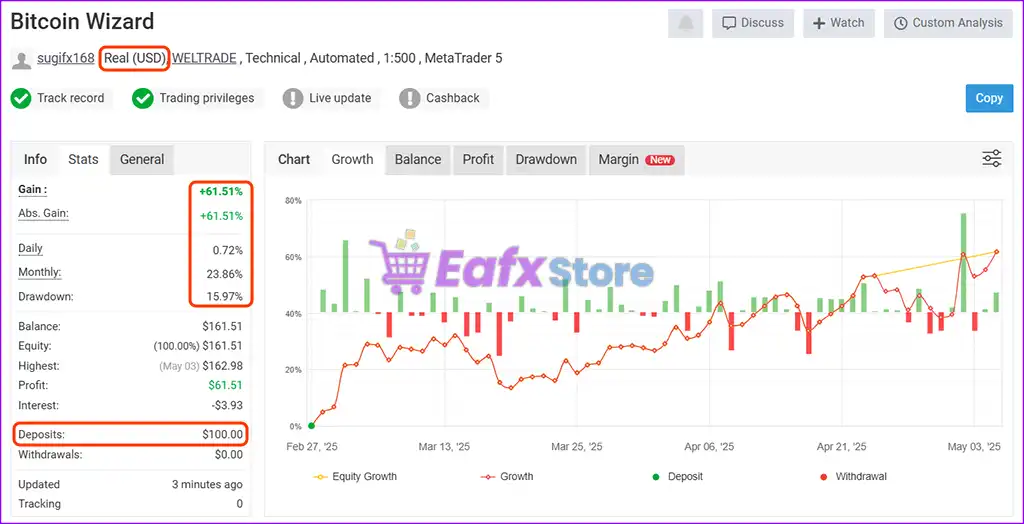The height and width of the screenshot is (524, 1024).
Task: Click the Trading privileges green check icon
Action: pos(142,99)
